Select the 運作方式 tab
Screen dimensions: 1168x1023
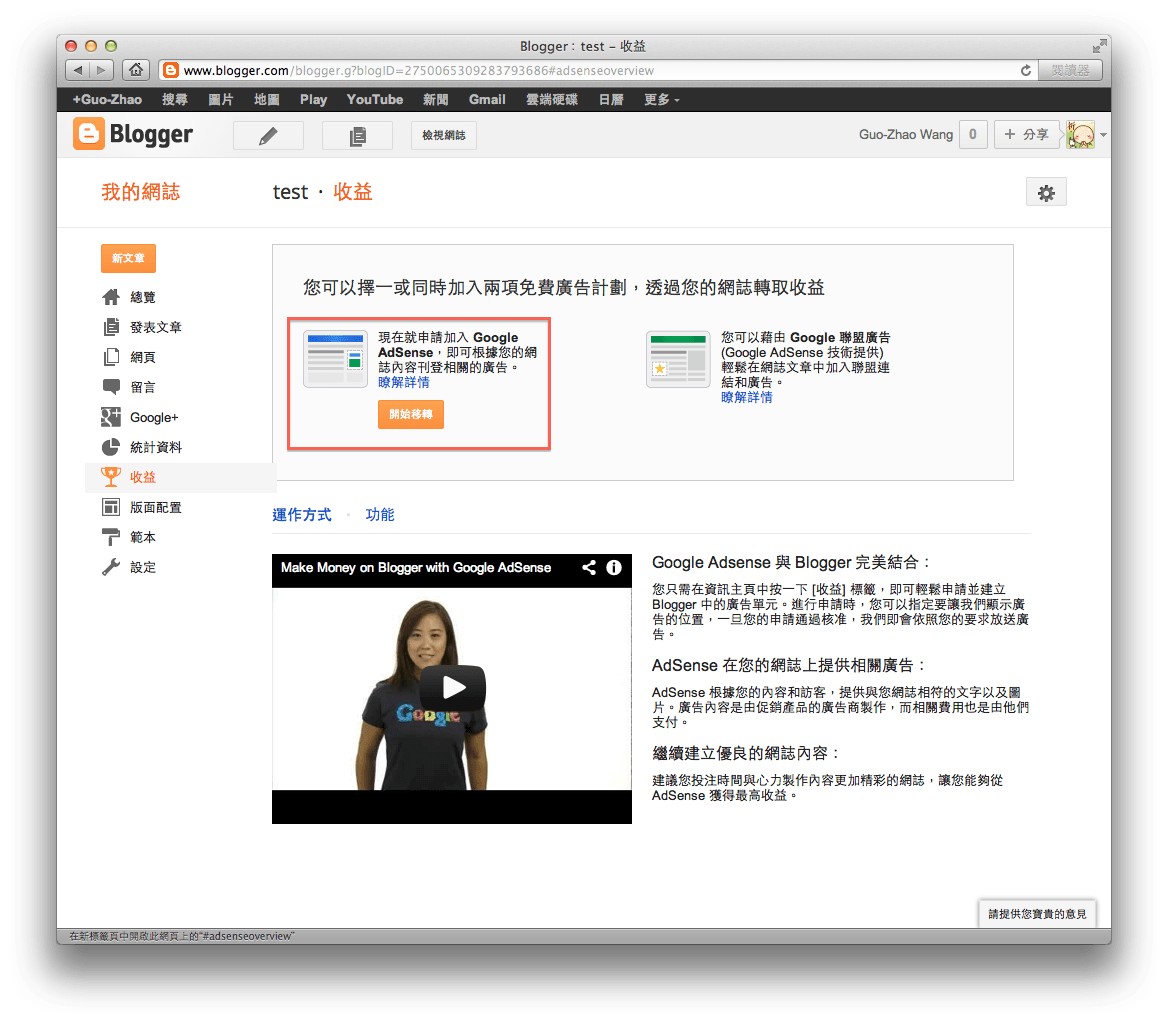coord(302,514)
